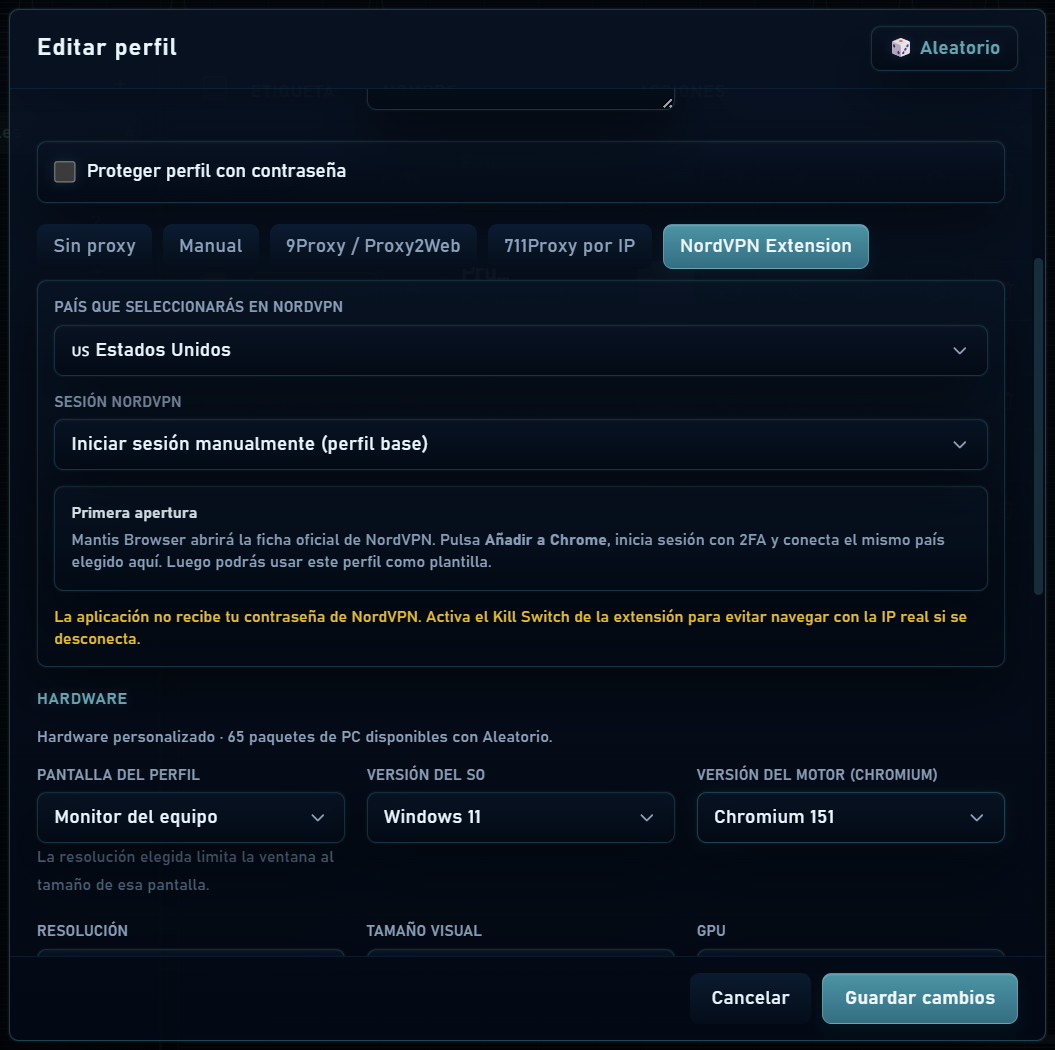Screen dimensions: 1055x1050
Task: Click the textarea resize handle
Action: click(667, 103)
